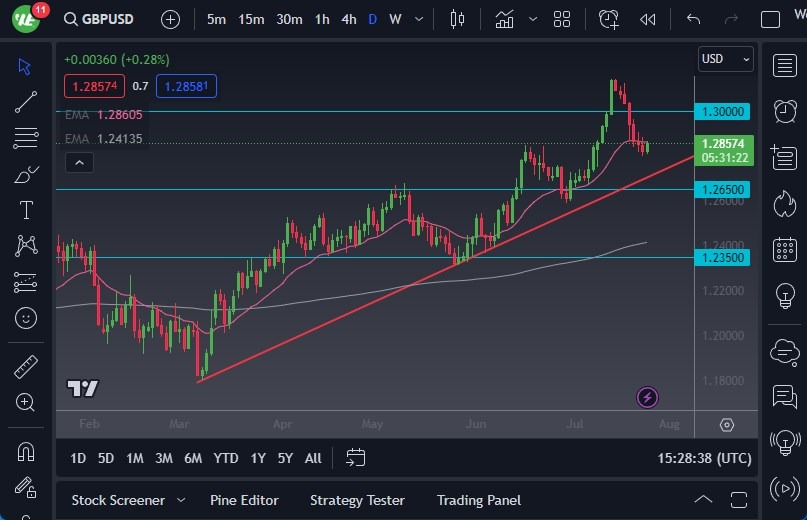Set the chart range to YTD
This screenshot has width=807, height=520.
click(x=226, y=458)
